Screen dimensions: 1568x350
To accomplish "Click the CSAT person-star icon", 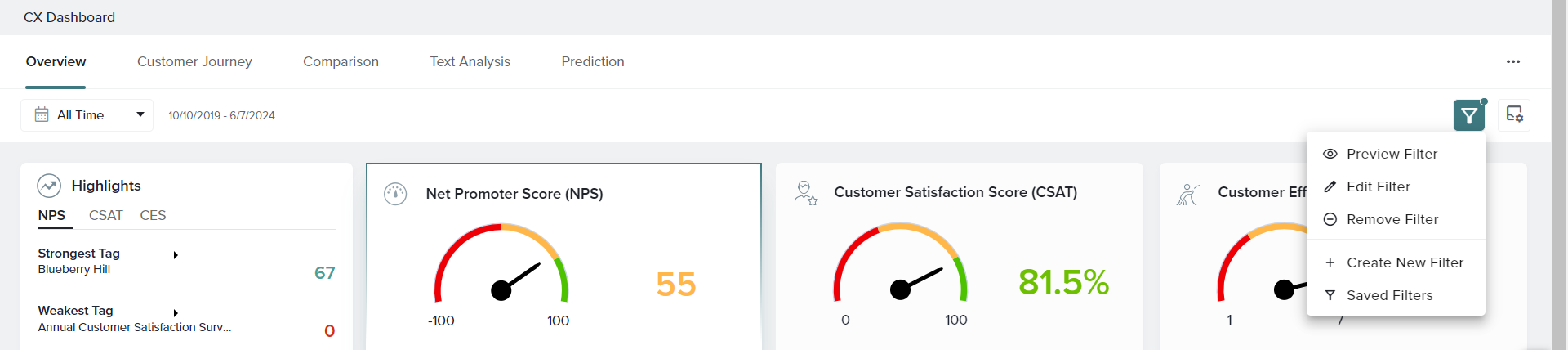I will coord(805,193).
